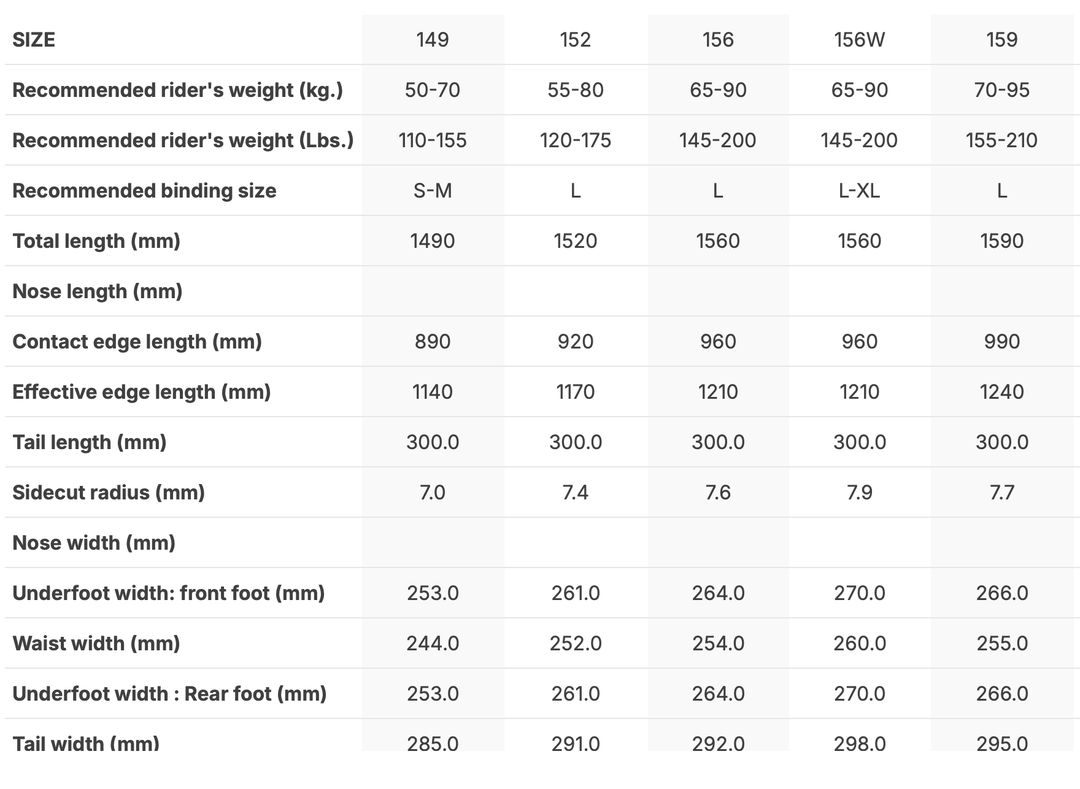Click the SIZE row label
The height and width of the screenshot is (789, 1080).
click(34, 40)
